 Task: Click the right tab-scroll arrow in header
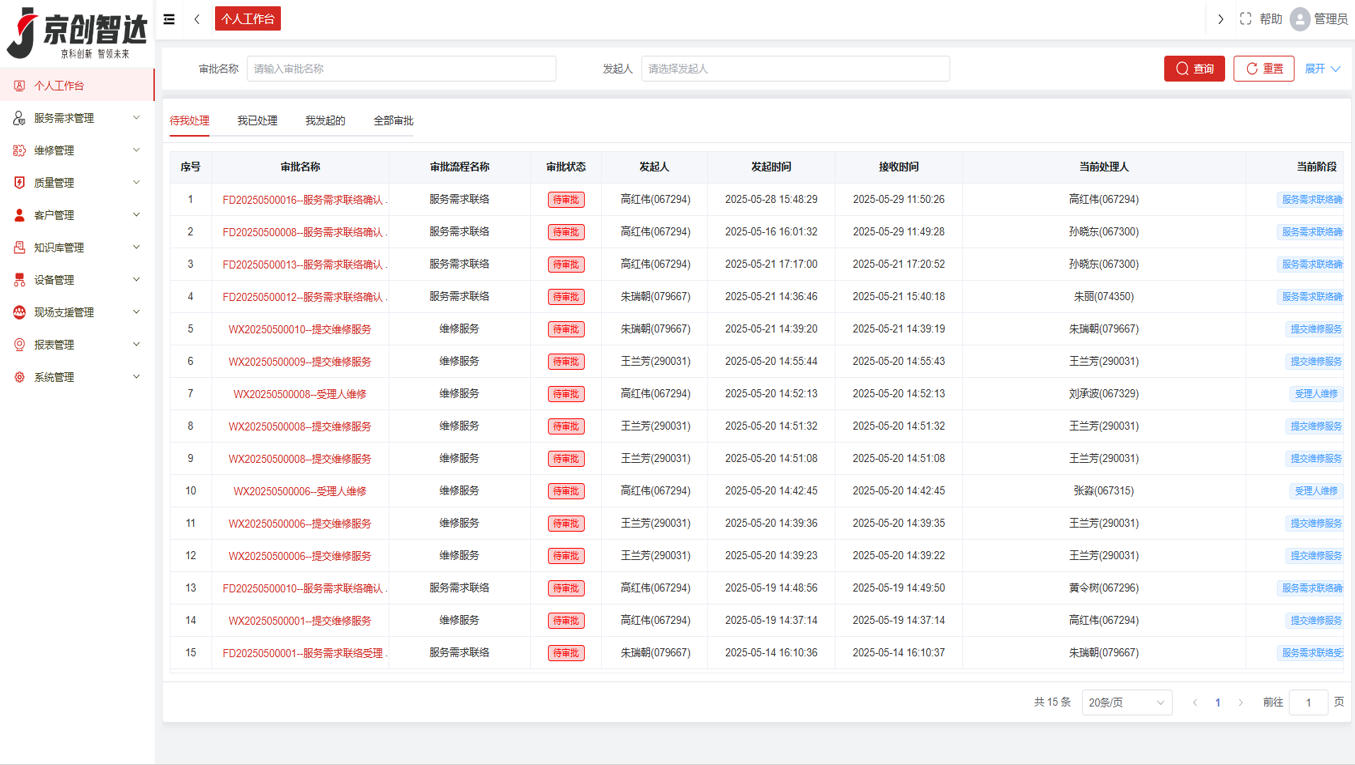click(x=1220, y=19)
